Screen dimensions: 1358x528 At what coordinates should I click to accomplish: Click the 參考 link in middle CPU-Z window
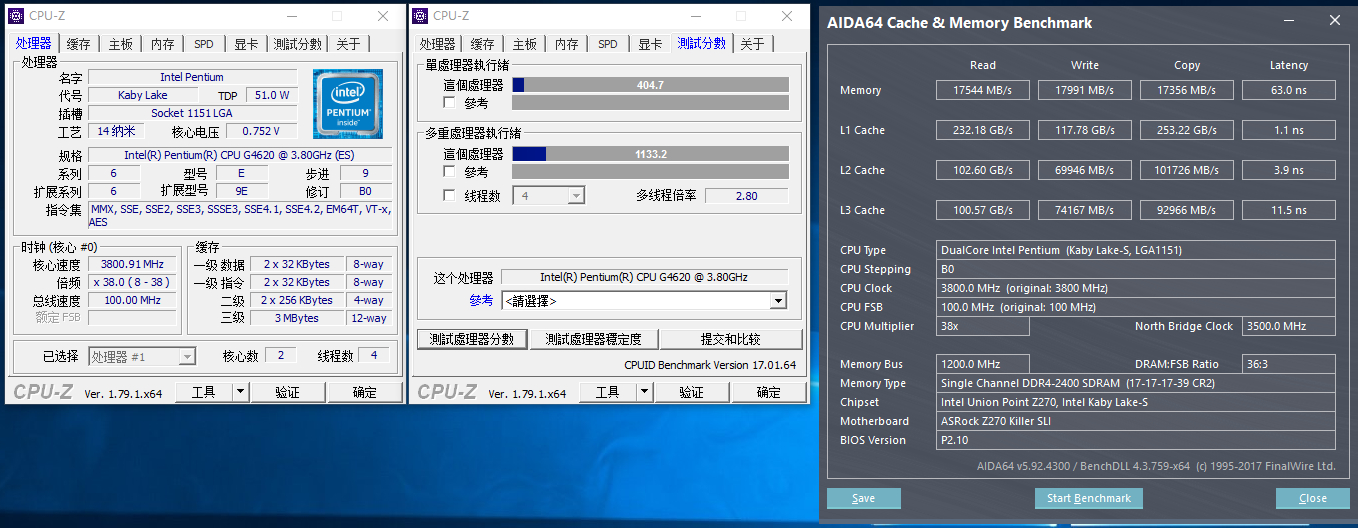click(x=481, y=300)
